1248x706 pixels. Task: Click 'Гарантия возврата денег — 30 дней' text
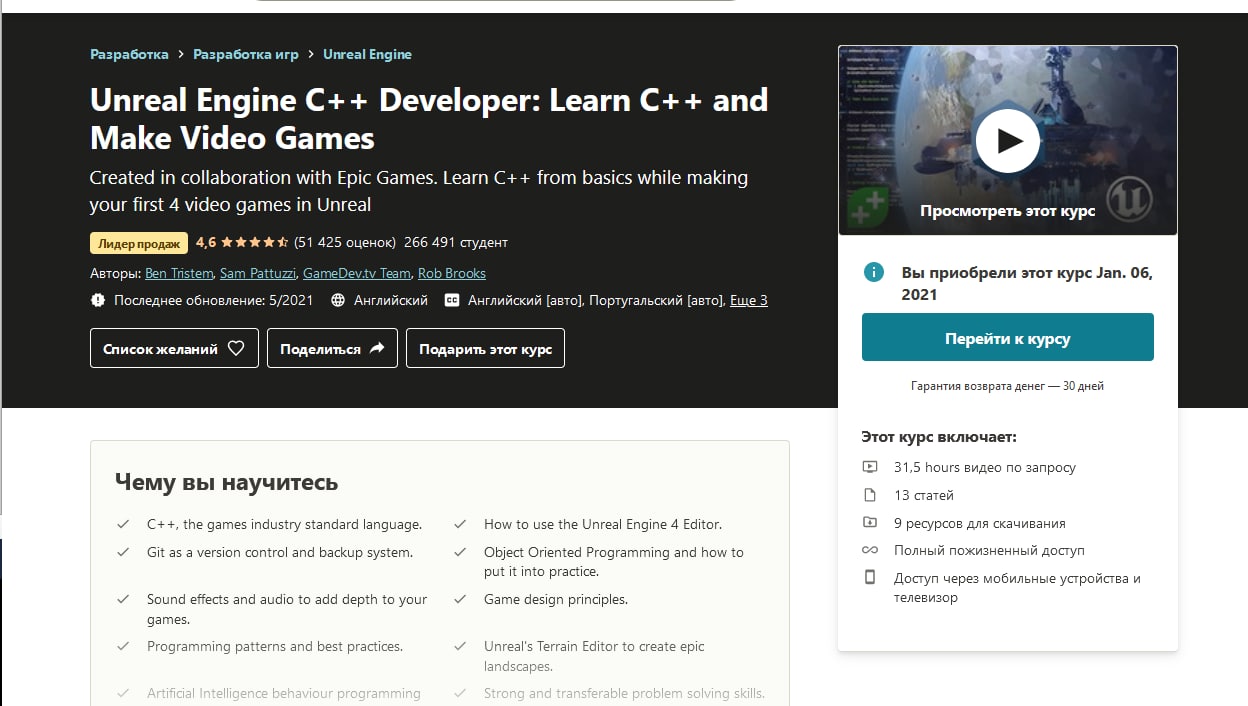1008,386
